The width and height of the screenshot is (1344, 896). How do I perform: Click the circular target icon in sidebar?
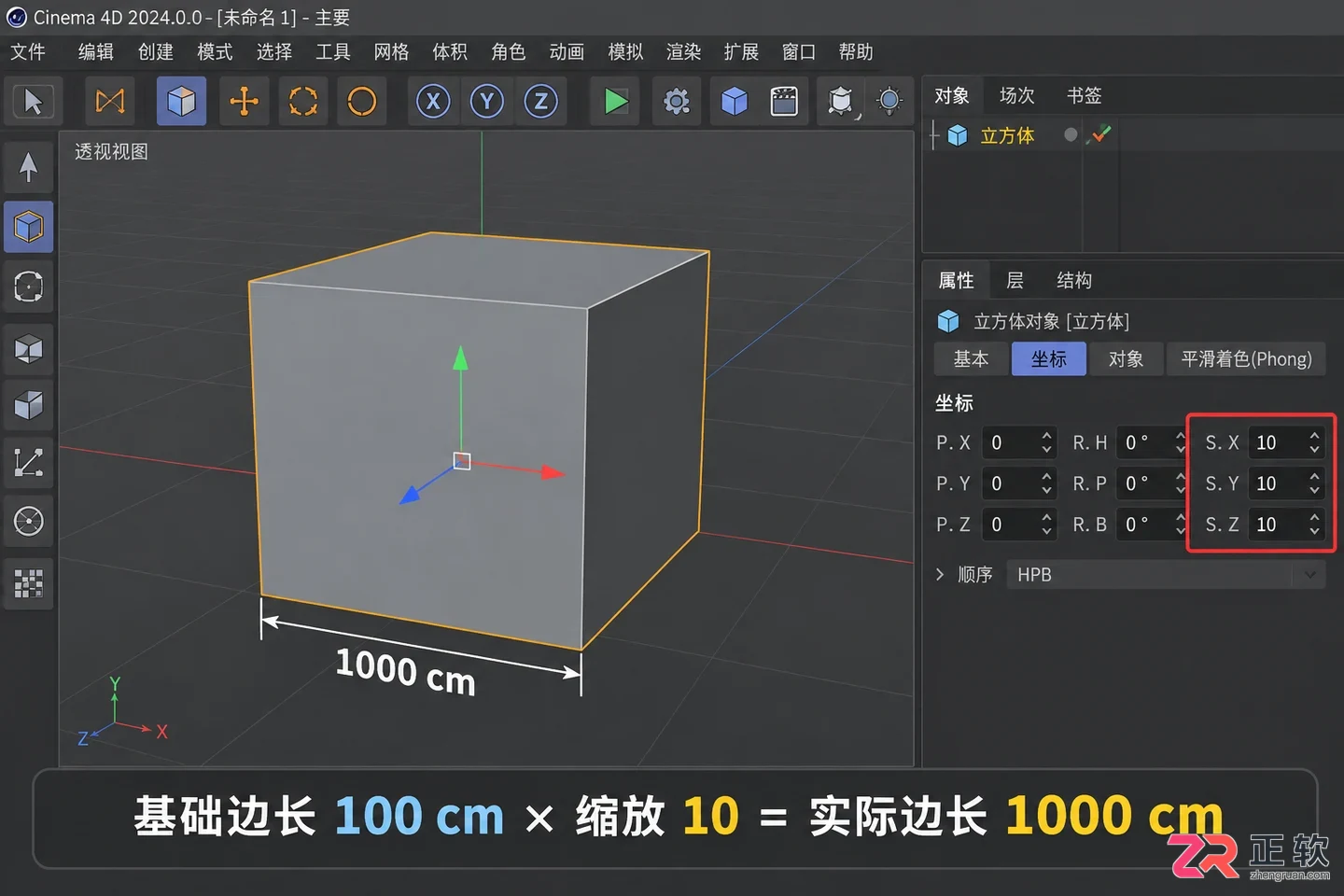29,521
